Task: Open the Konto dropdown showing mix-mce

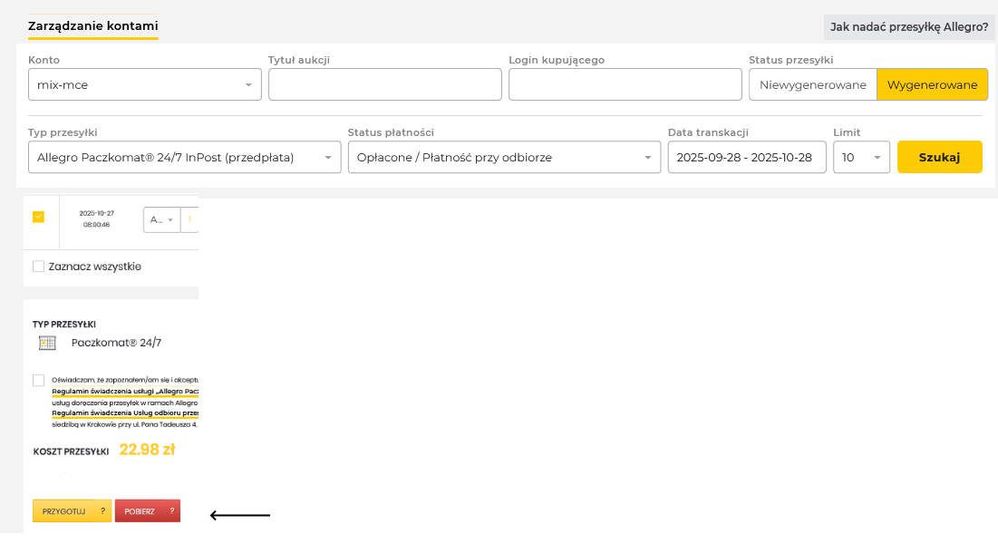Action: 145,85
